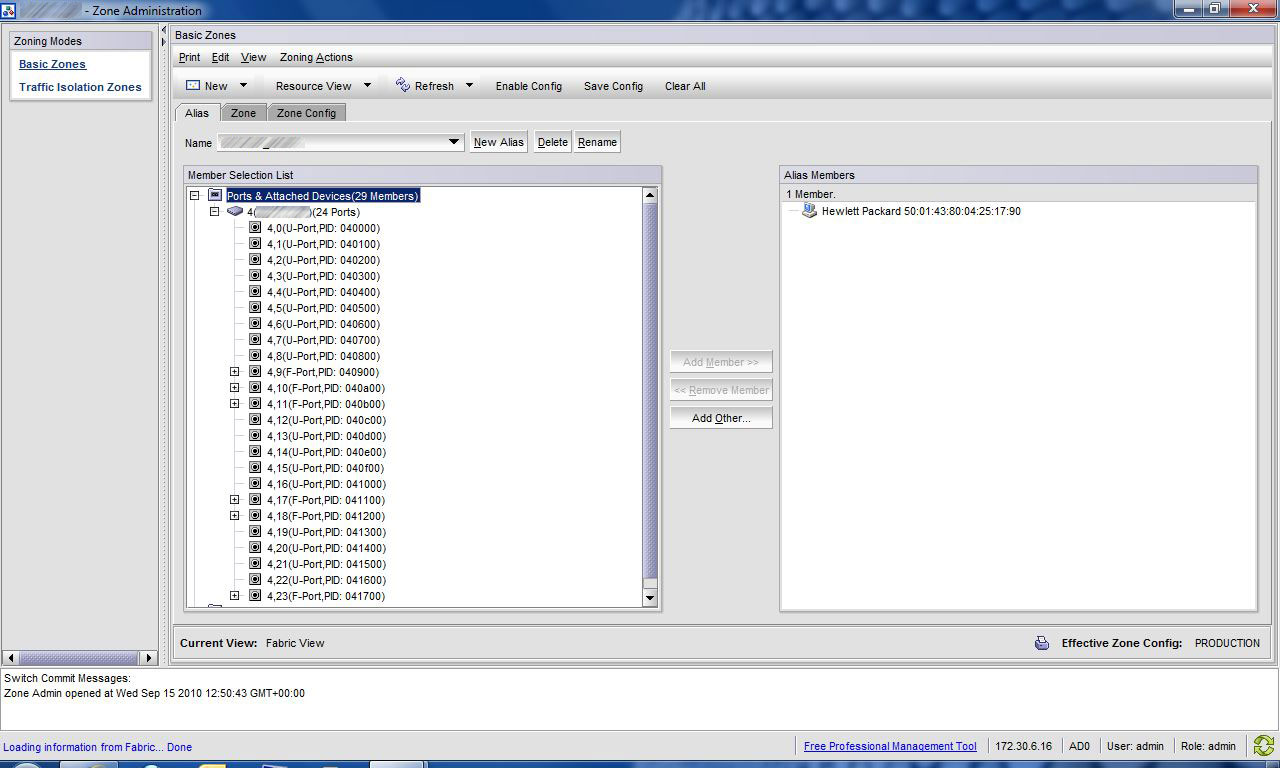1280x768 pixels.
Task: Expand the 4,9 F-Port node
Action: click(x=235, y=372)
